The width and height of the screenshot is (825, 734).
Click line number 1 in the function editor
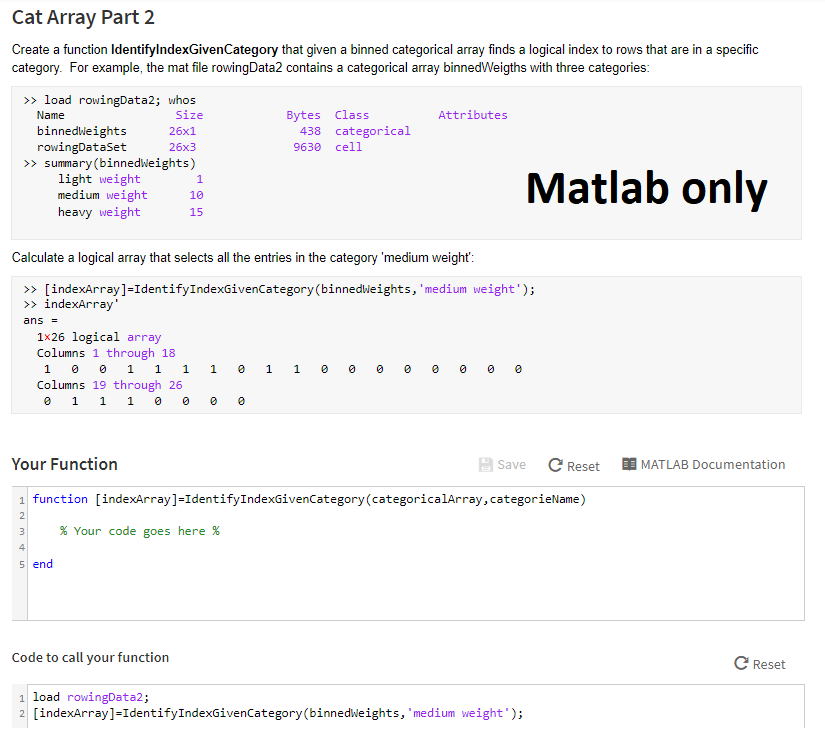[21, 498]
